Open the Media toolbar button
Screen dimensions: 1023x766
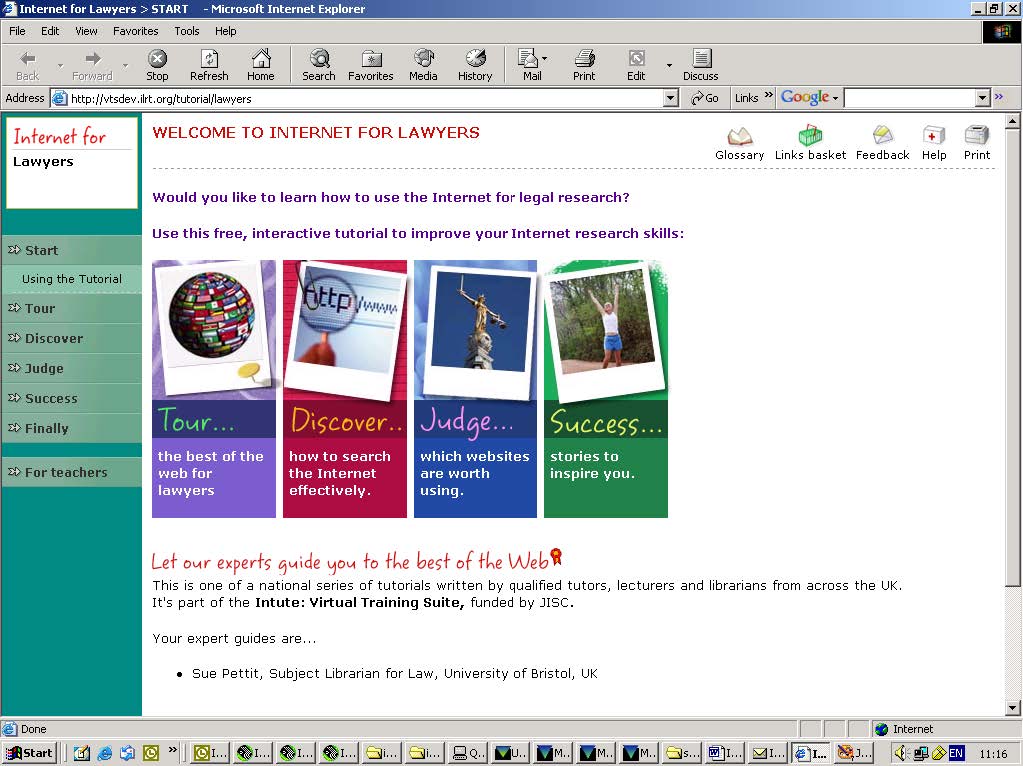(x=423, y=65)
